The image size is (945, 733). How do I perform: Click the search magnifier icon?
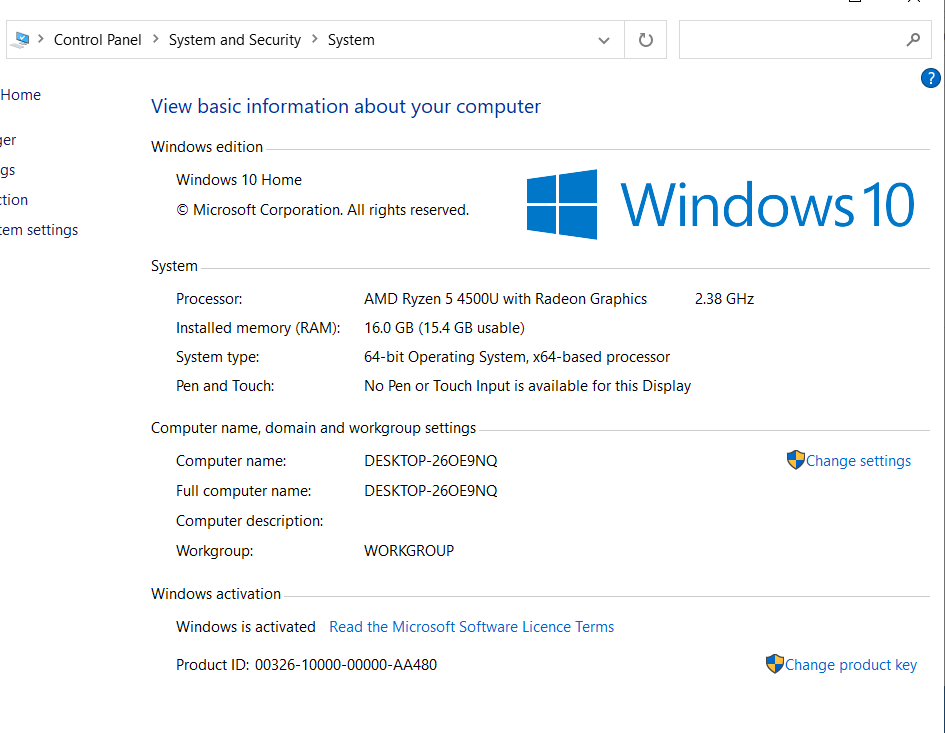913,40
